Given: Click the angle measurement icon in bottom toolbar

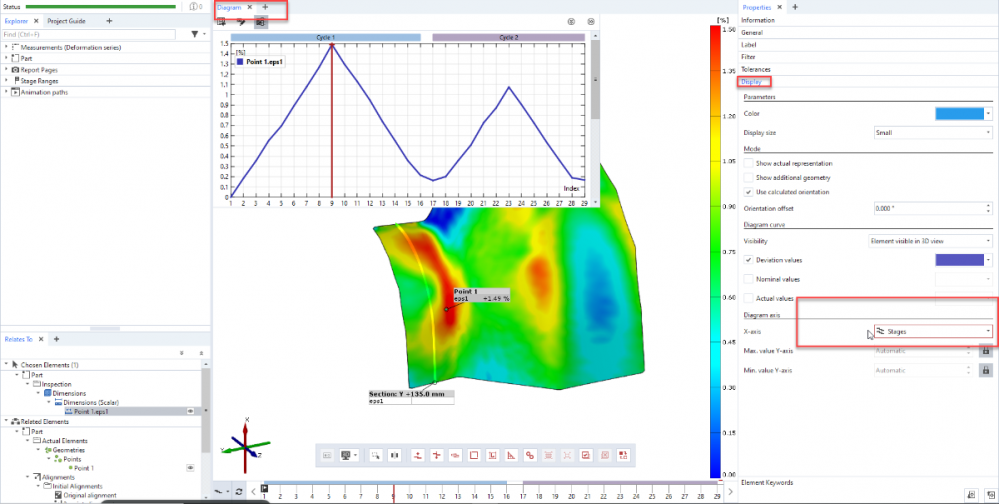Looking at the screenshot, I should click(510, 455).
